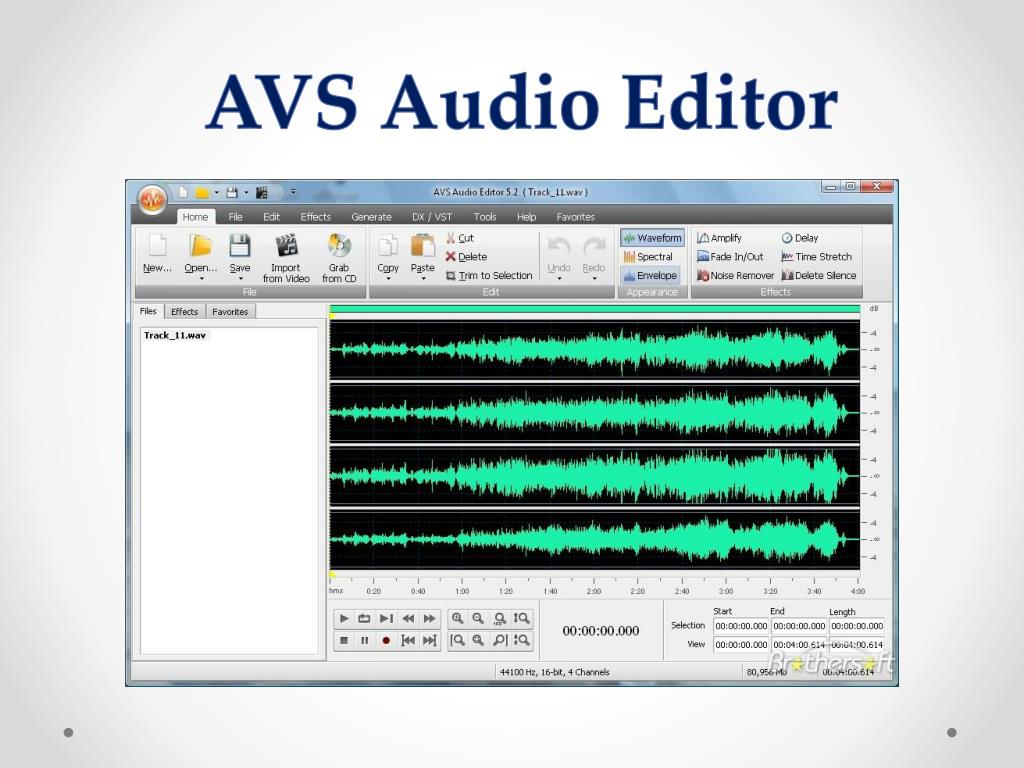1024x768 pixels.
Task: Open the Customize Quick Access Toolbar arrow
Action: (293, 192)
